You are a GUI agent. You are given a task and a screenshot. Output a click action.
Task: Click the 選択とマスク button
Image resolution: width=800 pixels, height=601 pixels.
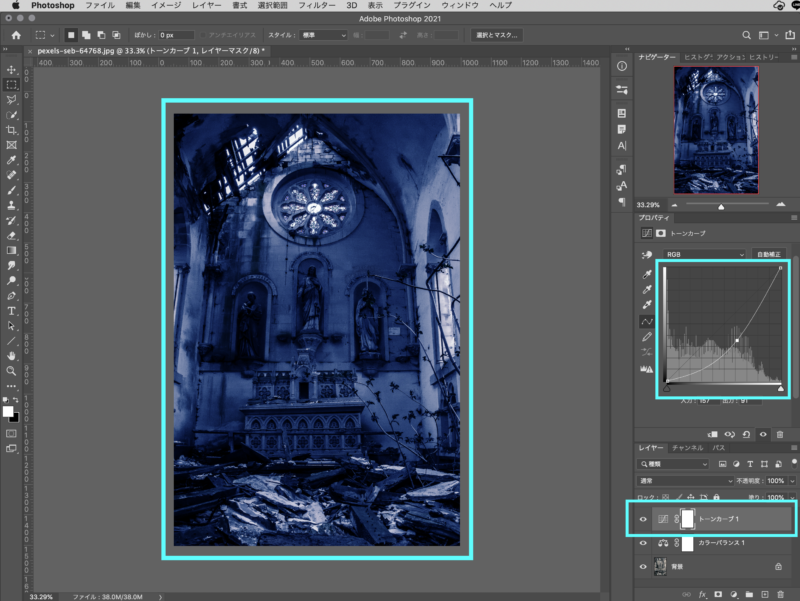pos(497,35)
